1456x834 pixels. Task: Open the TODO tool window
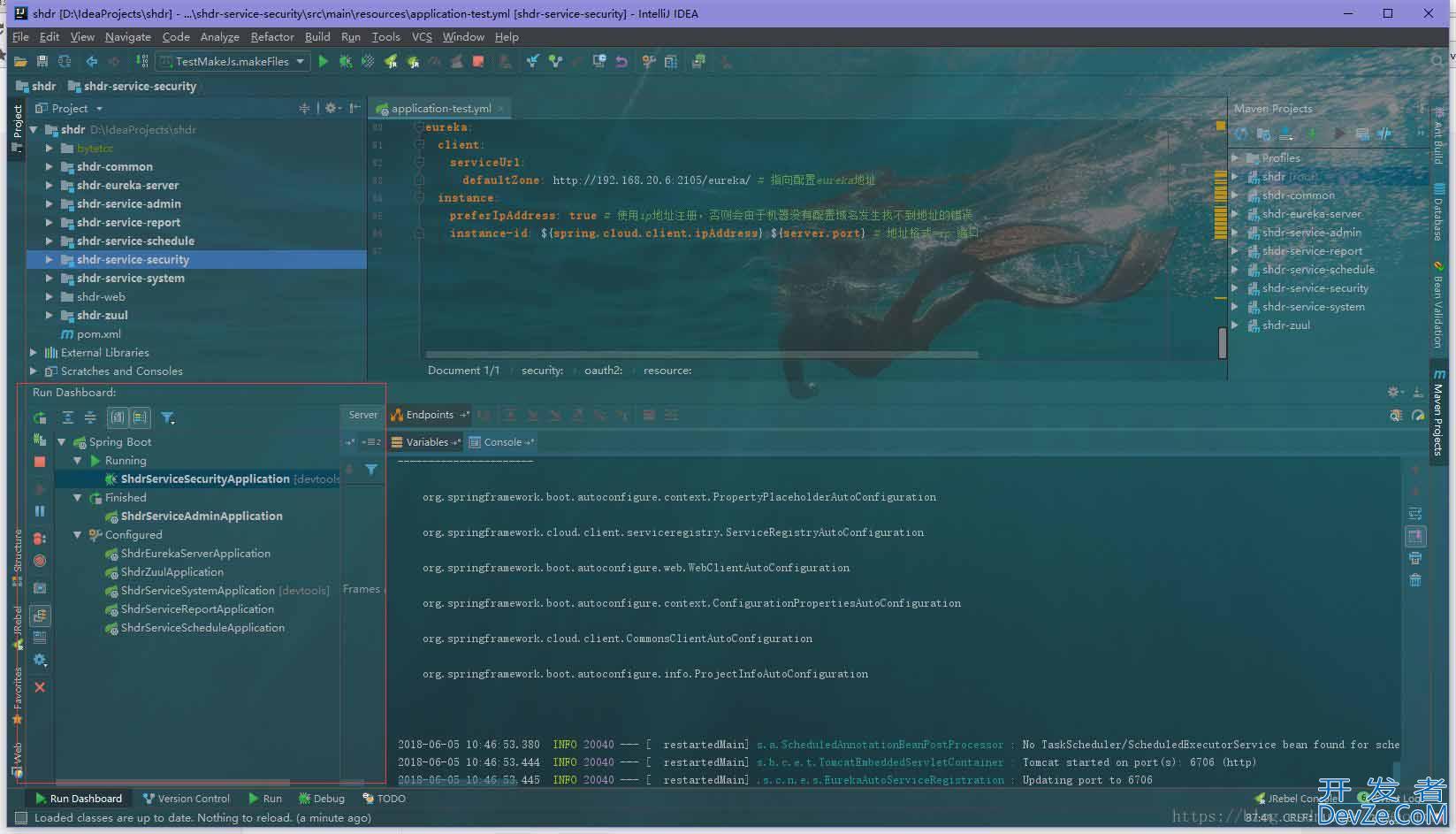point(384,799)
